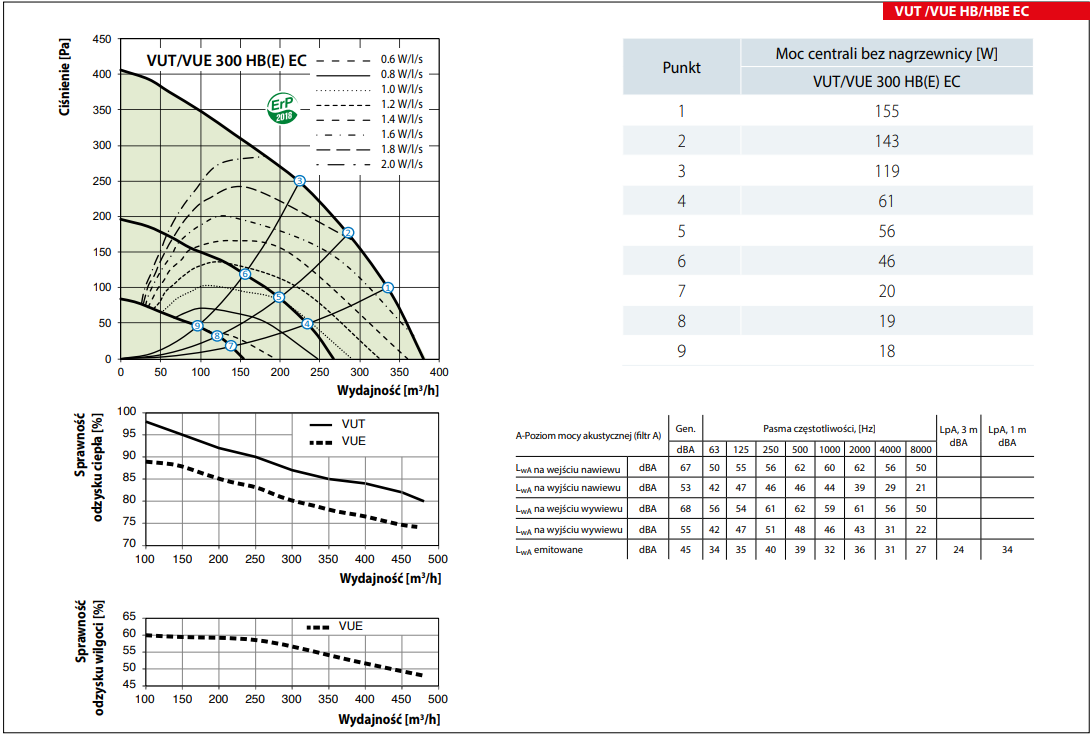Click the Moc centrali bez nagrzewnicy [W] header
Image resolution: width=1090 pixels, height=734 pixels.
[886, 54]
